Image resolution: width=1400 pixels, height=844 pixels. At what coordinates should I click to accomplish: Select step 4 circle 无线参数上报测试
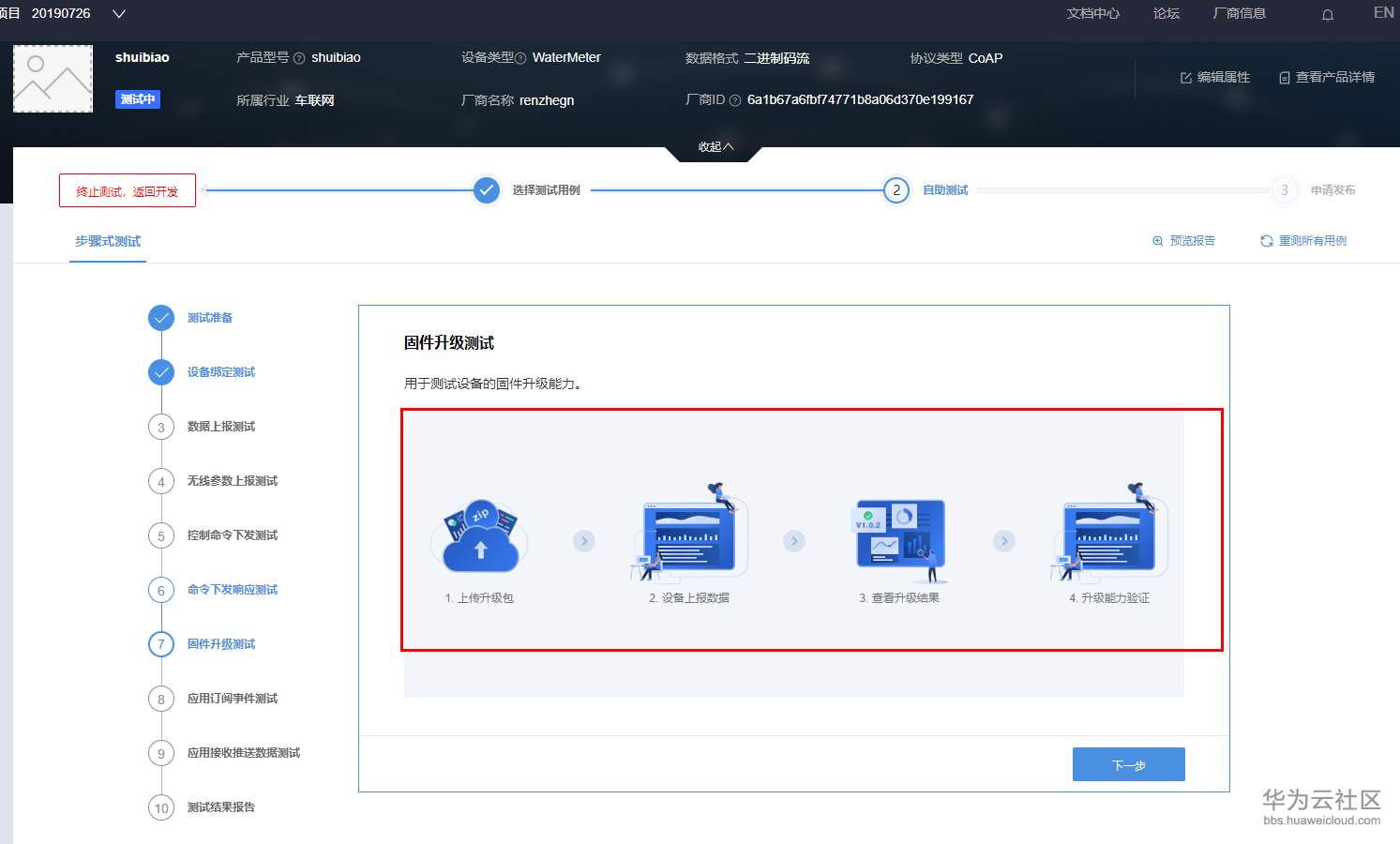(161, 482)
